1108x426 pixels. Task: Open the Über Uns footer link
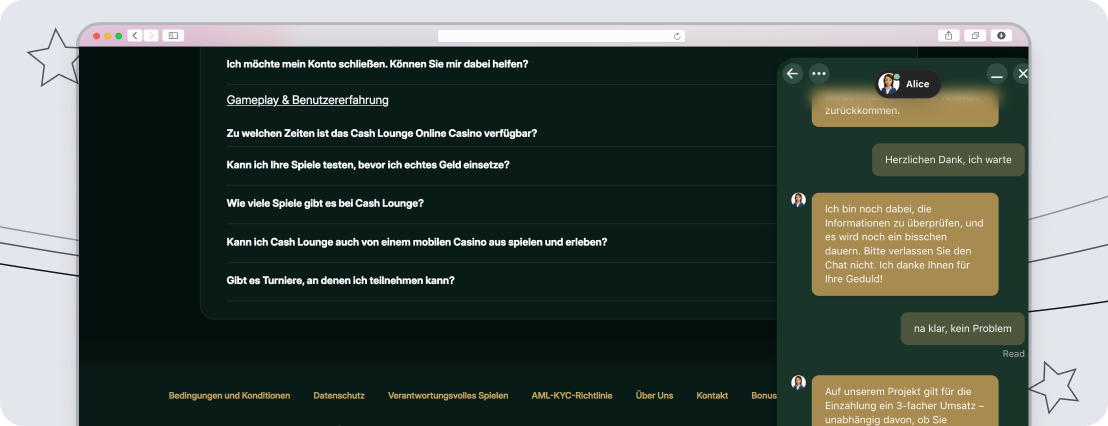coord(654,396)
